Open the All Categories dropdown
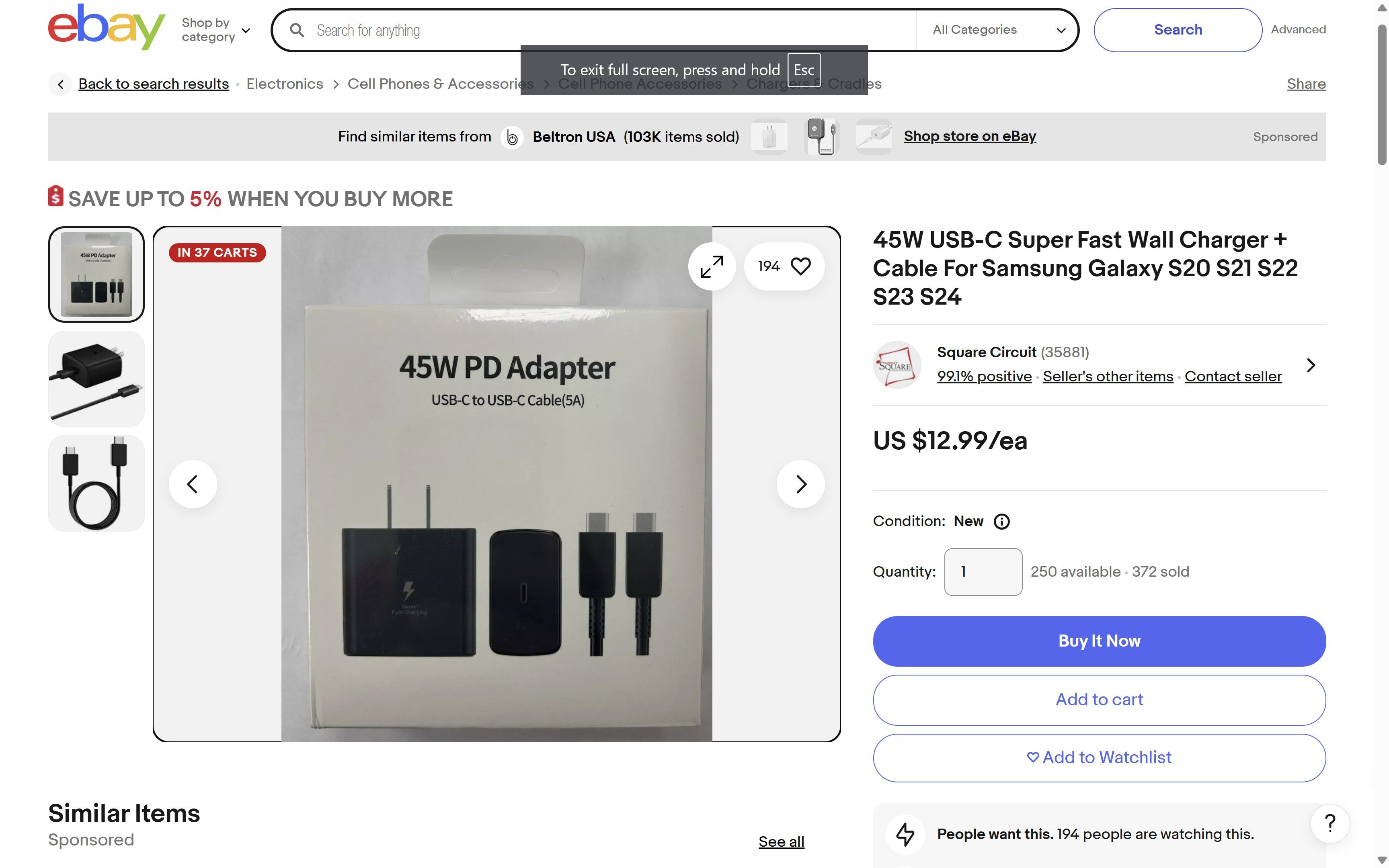 tap(997, 30)
